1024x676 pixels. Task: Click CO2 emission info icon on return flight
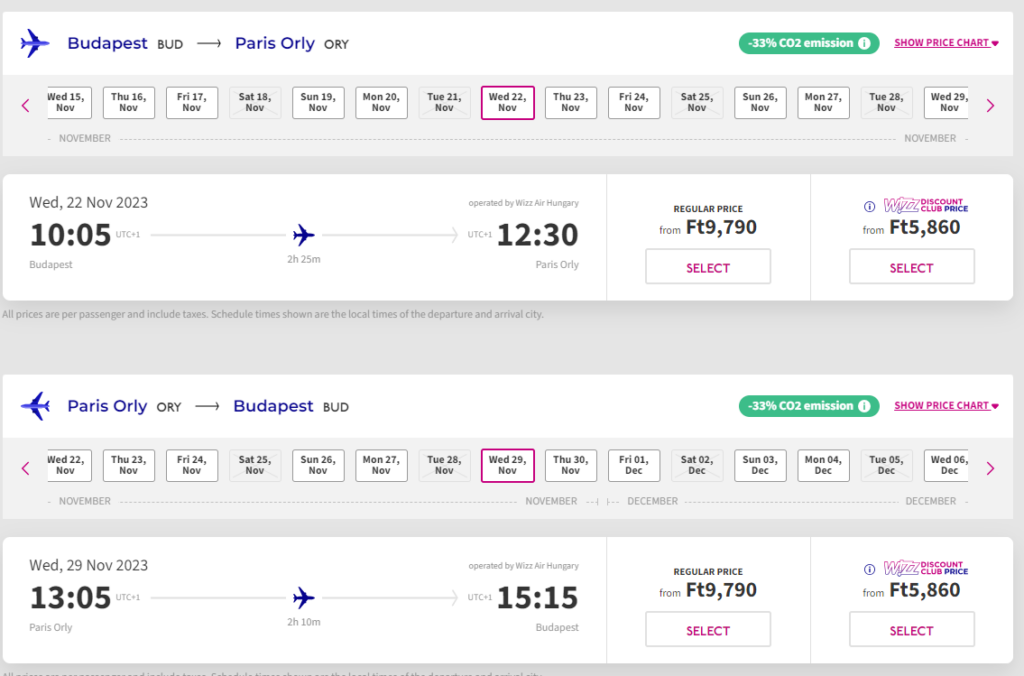[864, 406]
